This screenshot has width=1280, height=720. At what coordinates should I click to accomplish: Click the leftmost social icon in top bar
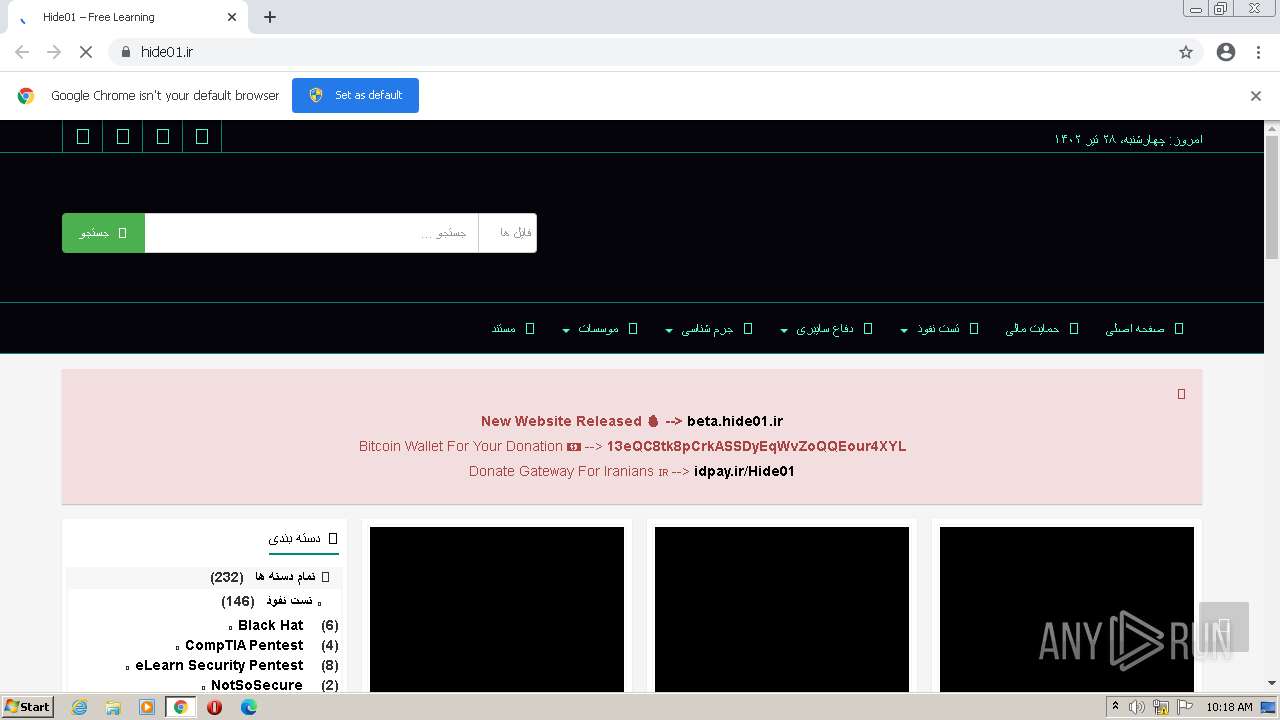83,136
